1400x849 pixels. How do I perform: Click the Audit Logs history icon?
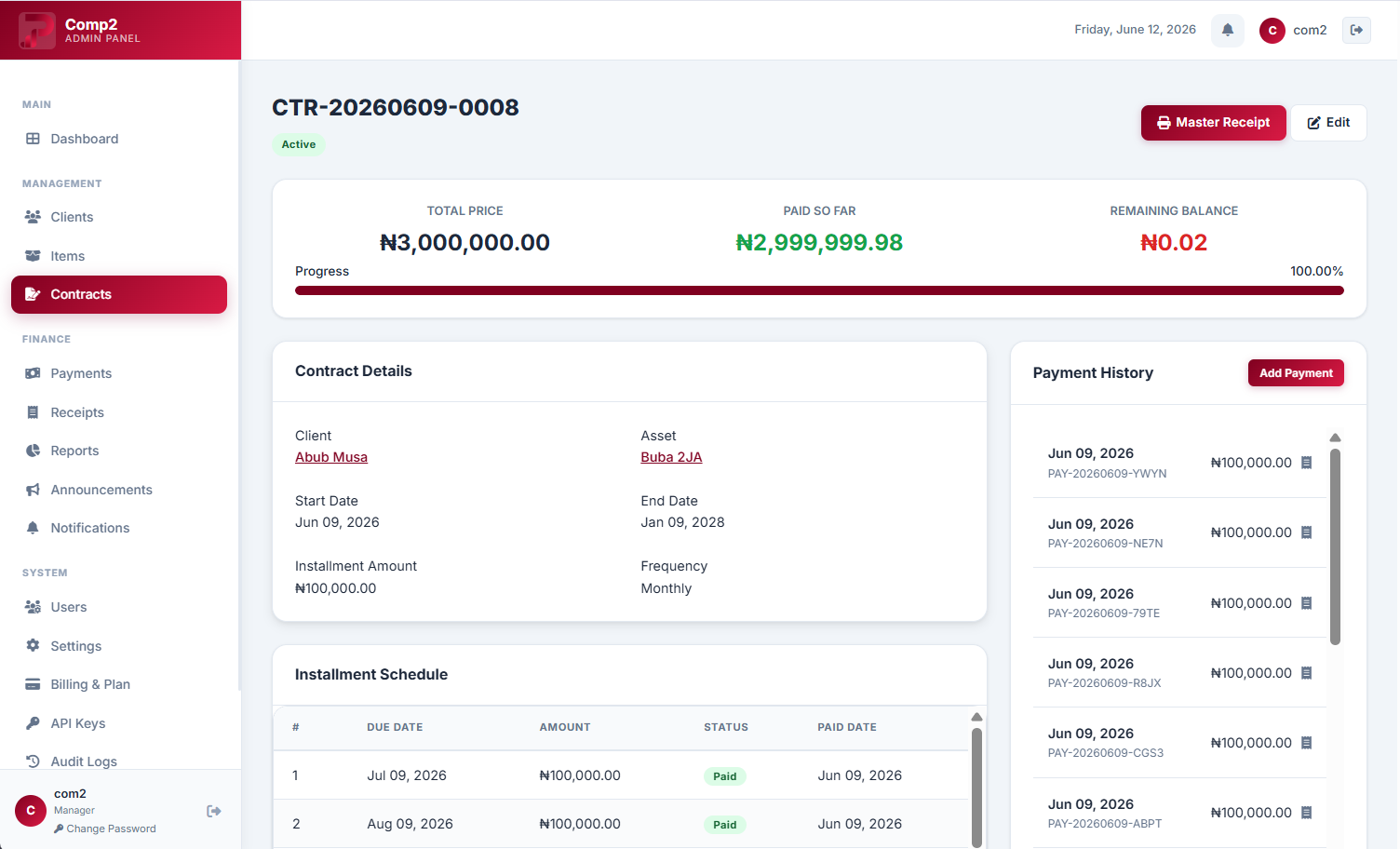coord(33,761)
